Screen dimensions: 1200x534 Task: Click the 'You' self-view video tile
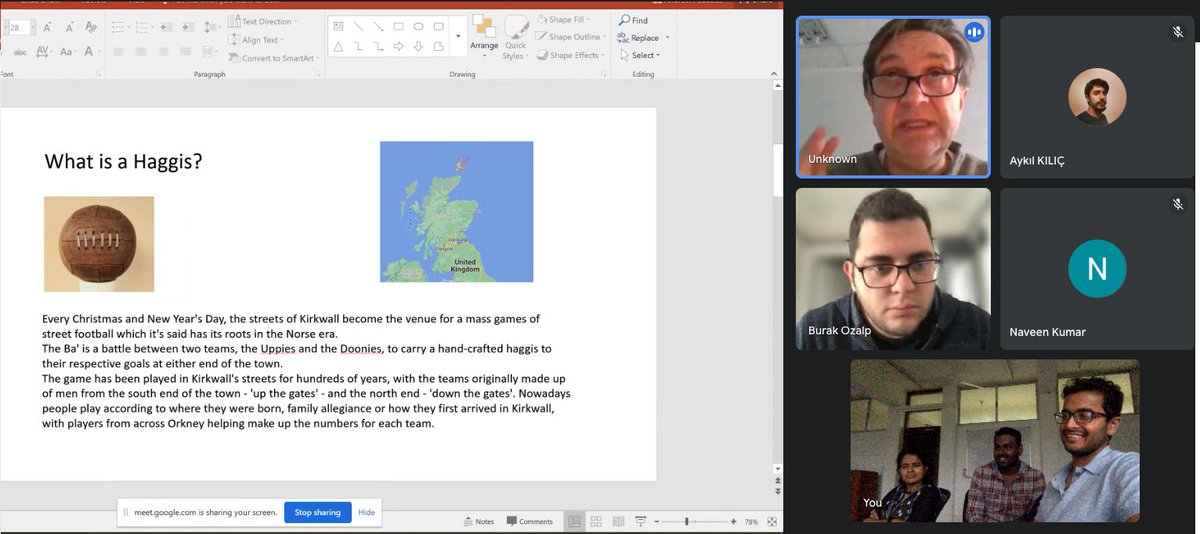click(x=995, y=440)
